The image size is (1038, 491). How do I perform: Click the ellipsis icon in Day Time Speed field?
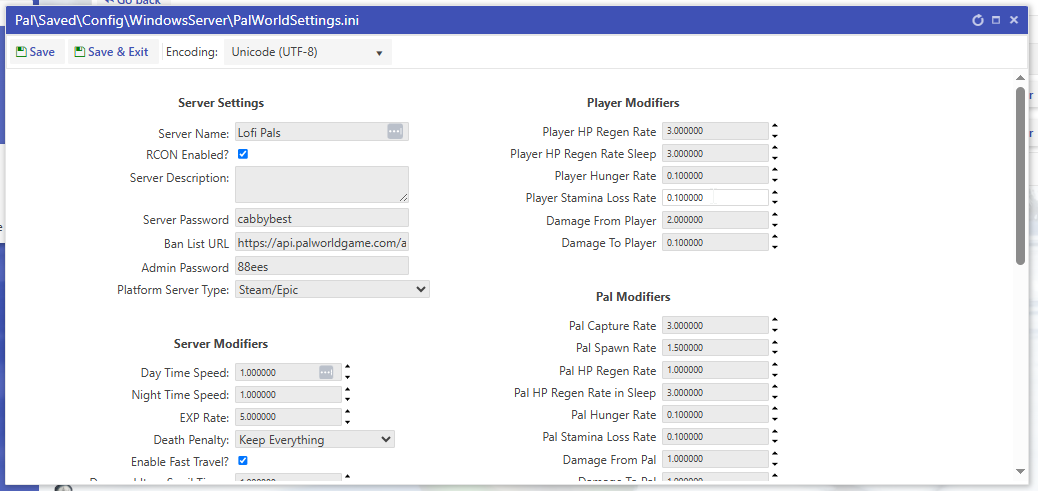(x=326, y=372)
